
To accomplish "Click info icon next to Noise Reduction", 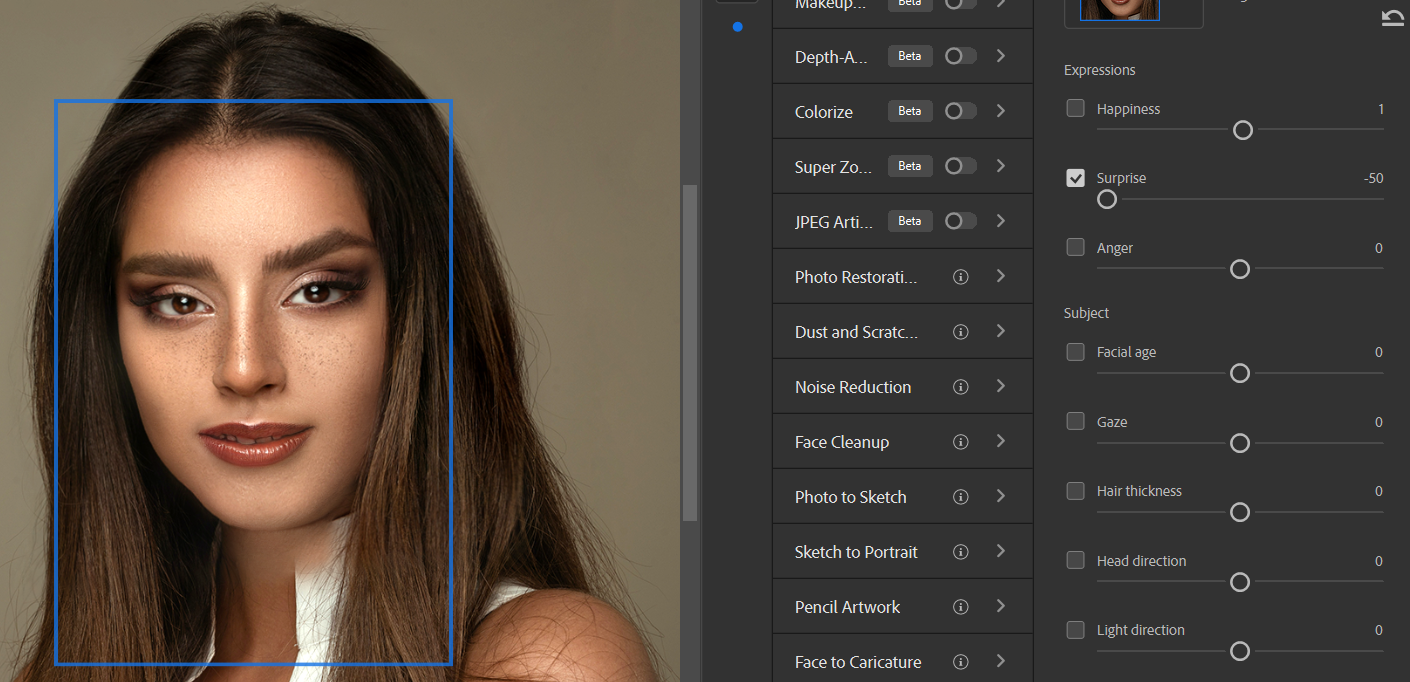I will 961,387.
